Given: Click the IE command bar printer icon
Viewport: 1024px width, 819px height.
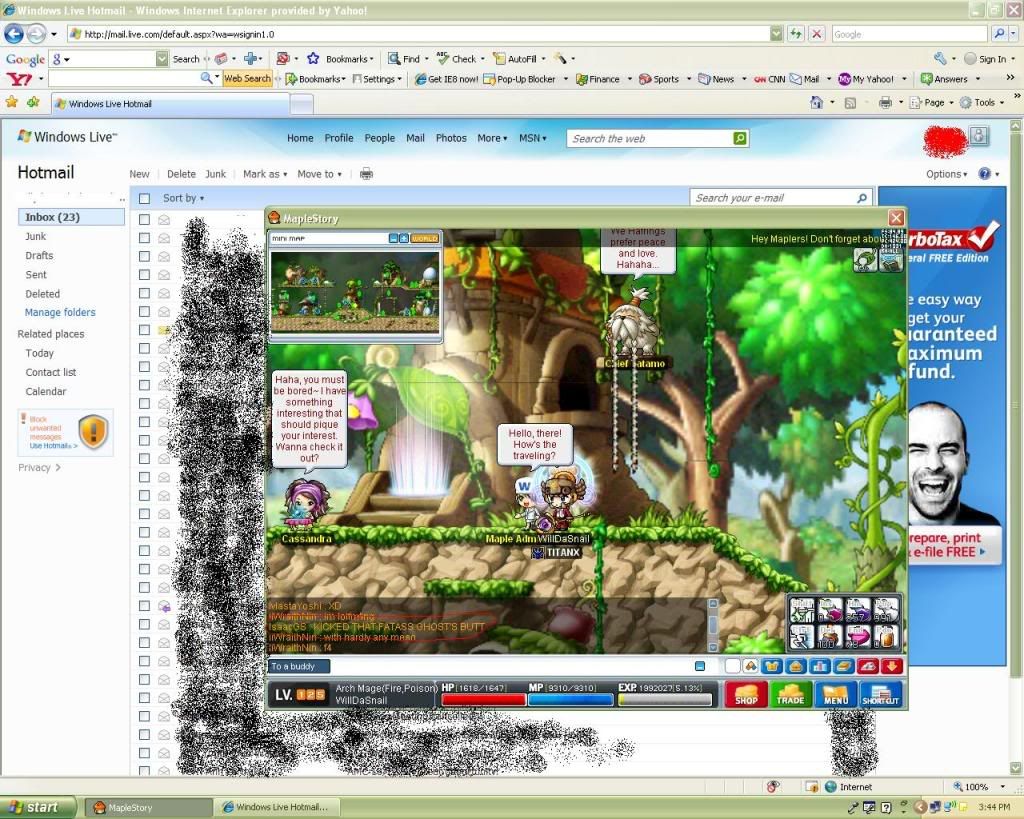Looking at the screenshot, I should 886,103.
